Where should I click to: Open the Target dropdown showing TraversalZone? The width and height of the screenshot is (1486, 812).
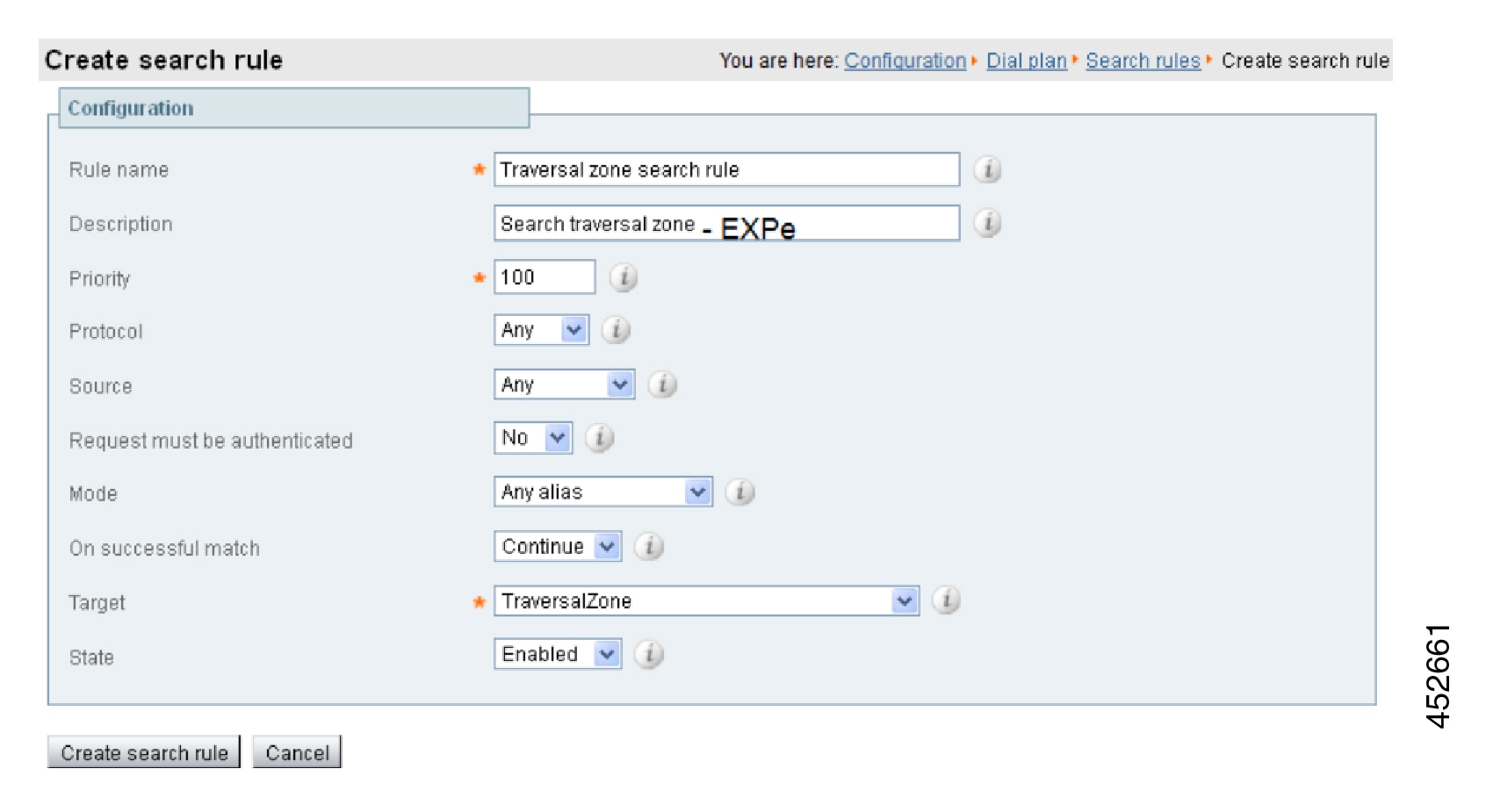[x=706, y=600]
